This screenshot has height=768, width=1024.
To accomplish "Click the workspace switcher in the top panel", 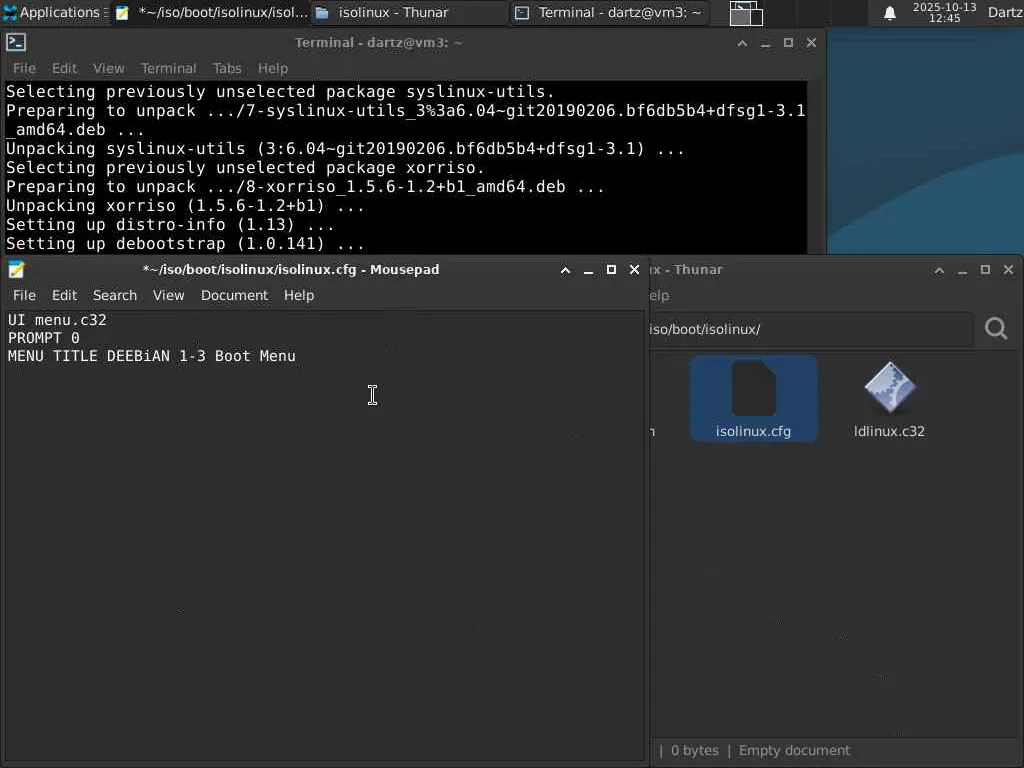I will pos(746,13).
